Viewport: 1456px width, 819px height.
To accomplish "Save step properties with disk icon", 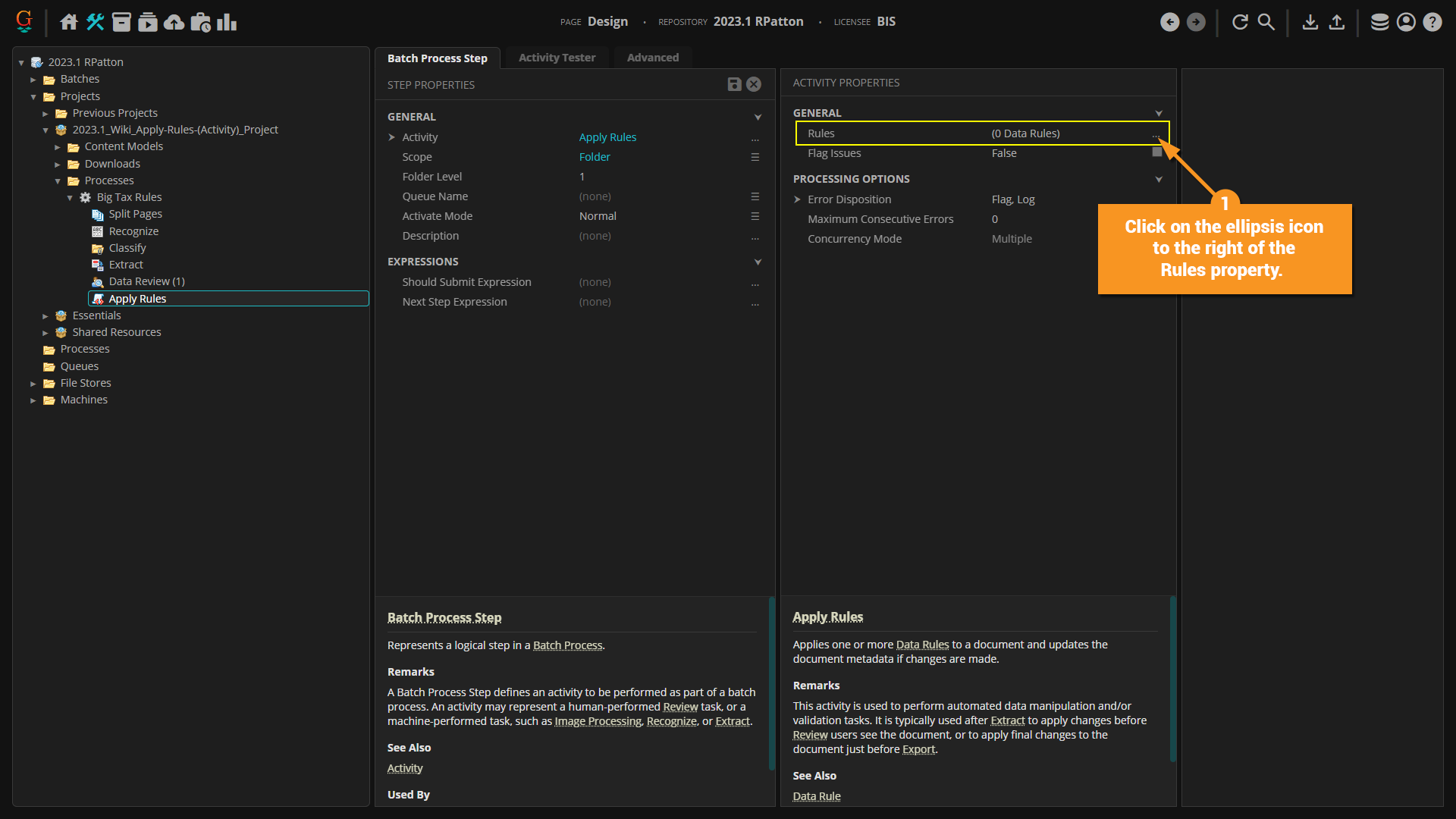I will [734, 84].
